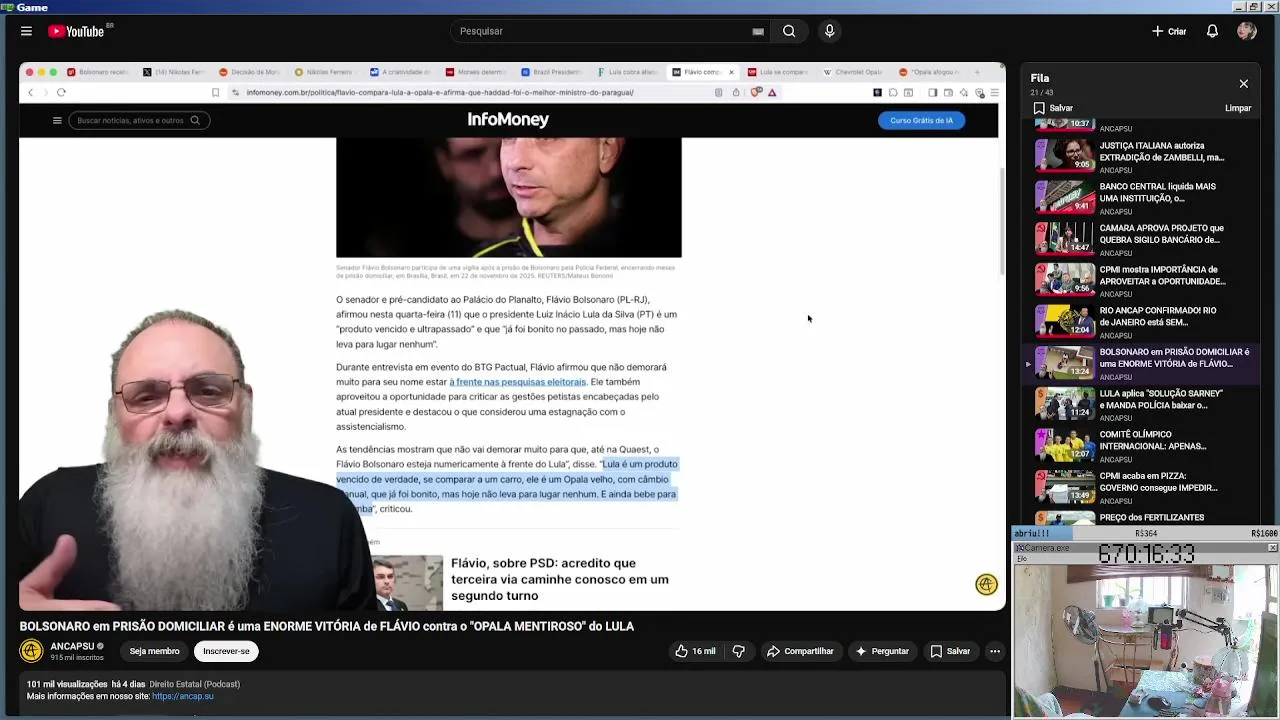This screenshot has height=720, width=1280.
Task: Close the Fila queue panel
Action: coord(1244,84)
